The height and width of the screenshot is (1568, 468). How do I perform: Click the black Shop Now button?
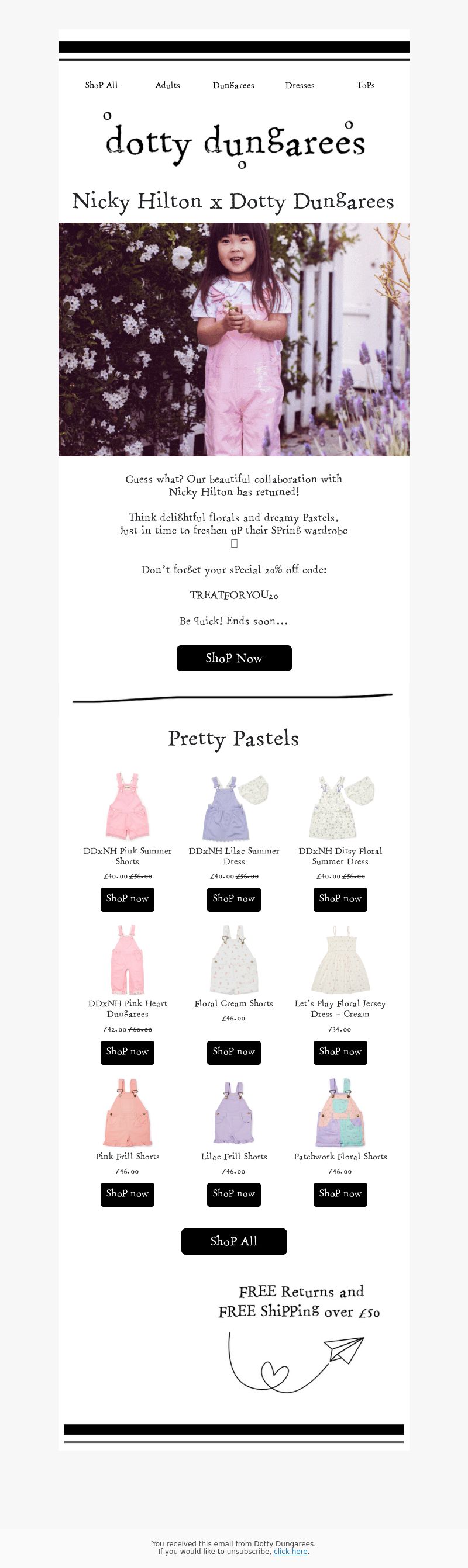tap(234, 658)
